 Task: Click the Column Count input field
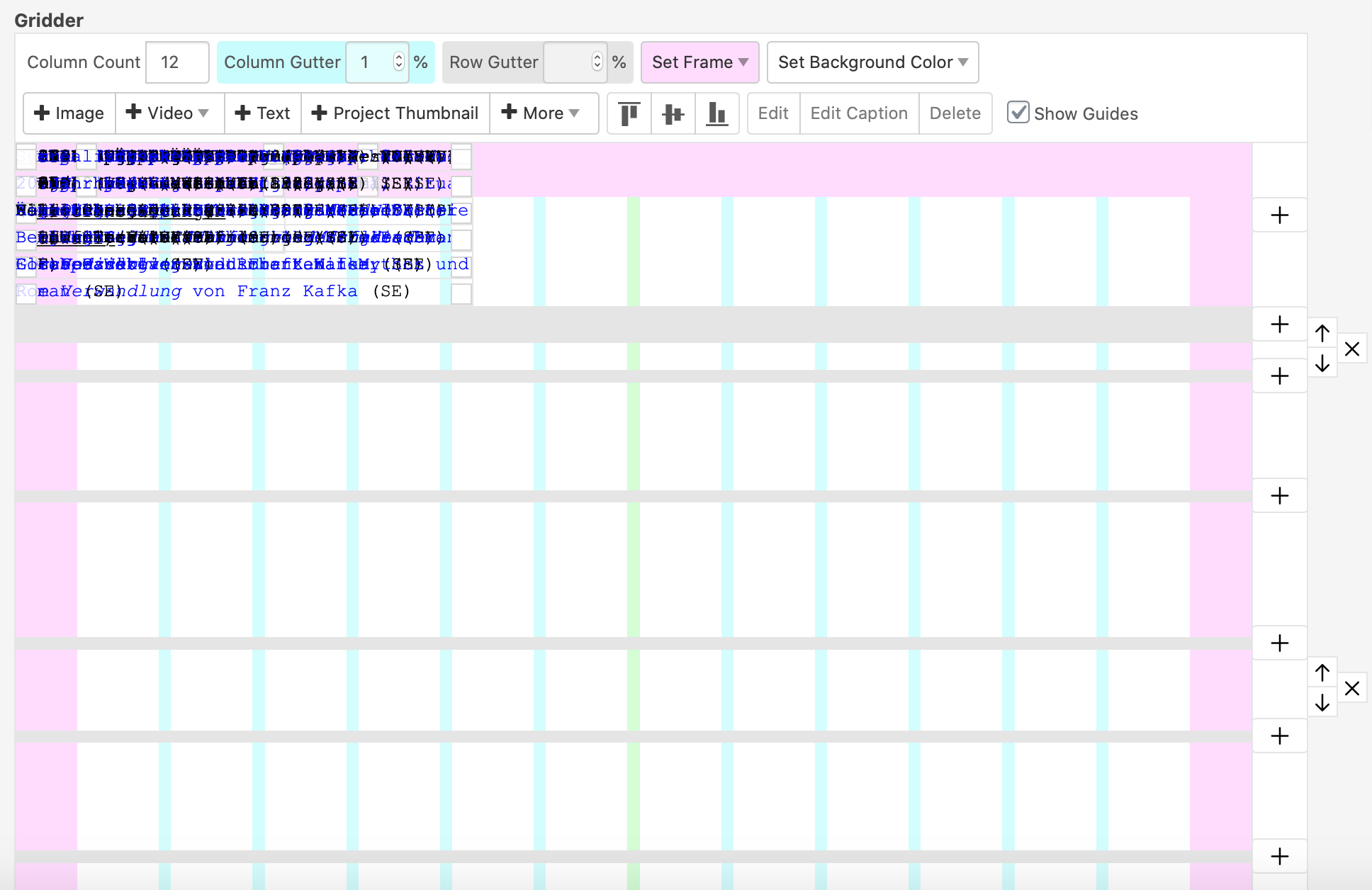(176, 62)
